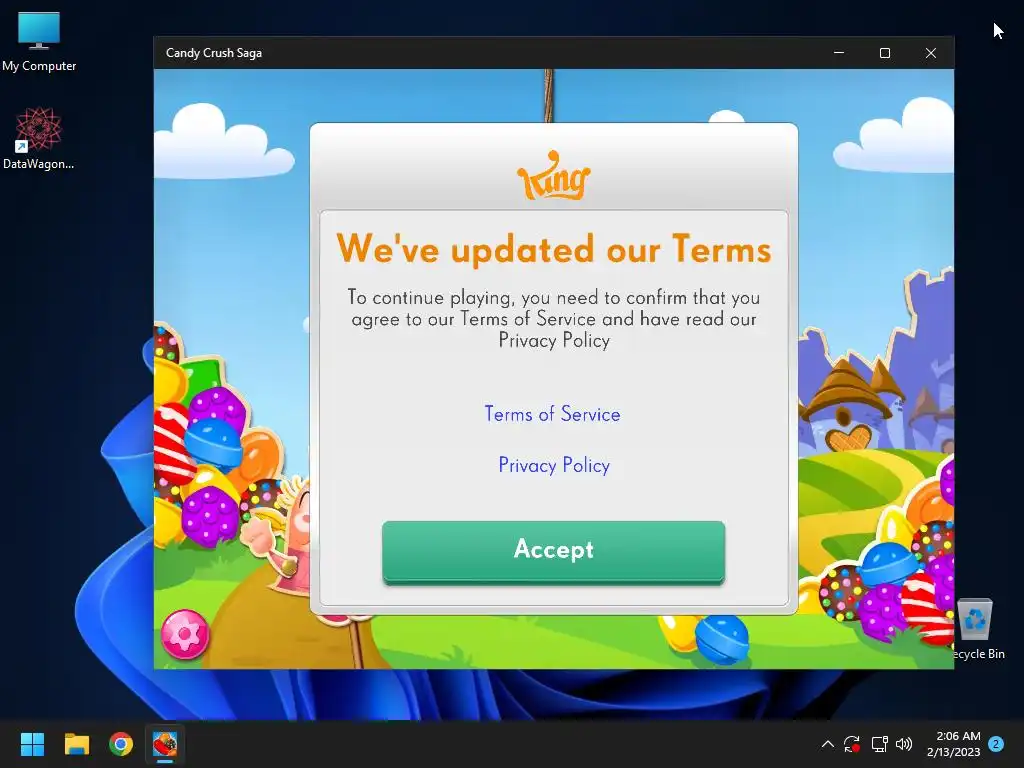Viewport: 1024px width, 768px height.
Task: Click the King logo in the dialog
Action: (554, 174)
